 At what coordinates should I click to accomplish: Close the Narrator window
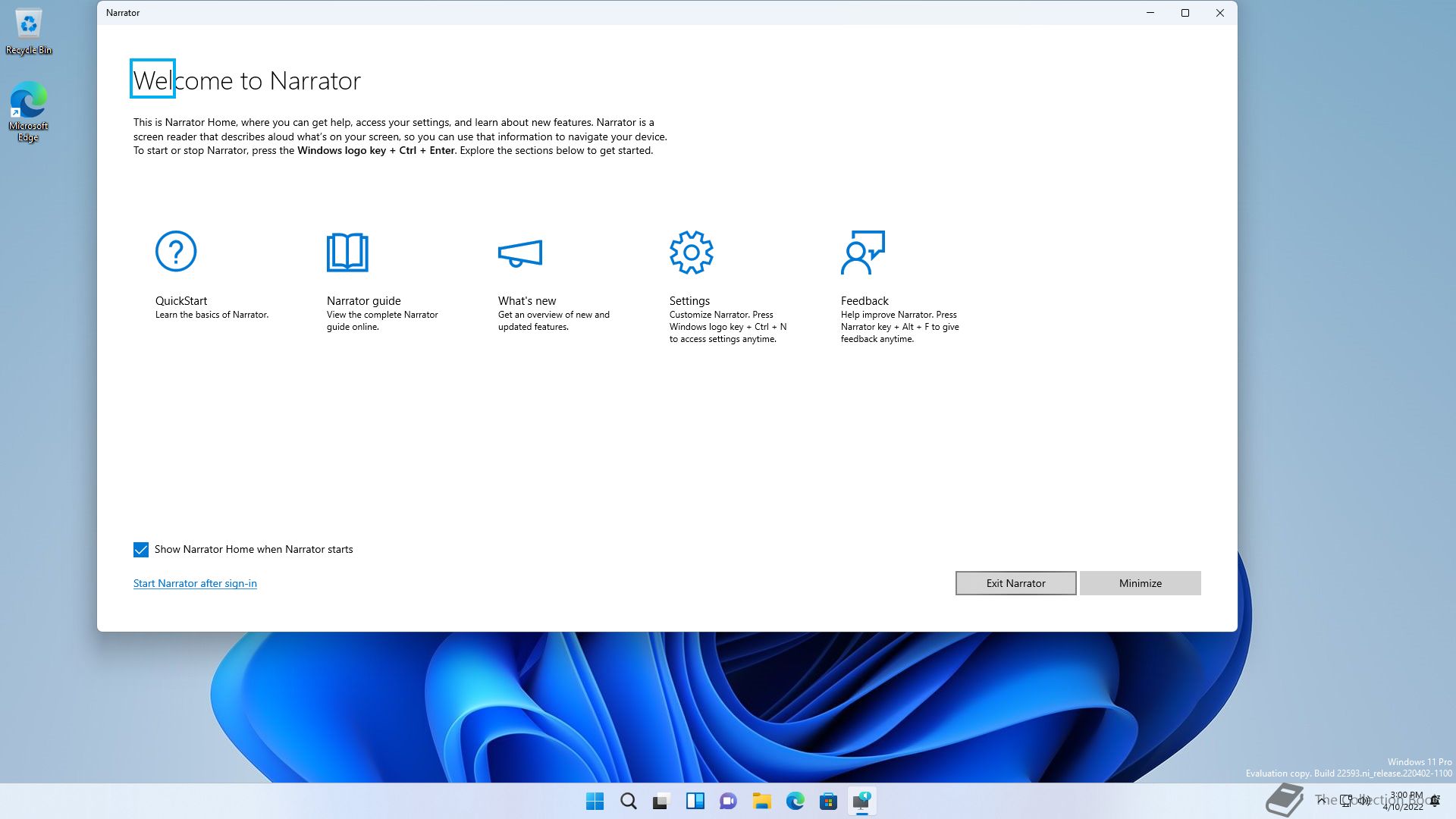pos(1220,13)
